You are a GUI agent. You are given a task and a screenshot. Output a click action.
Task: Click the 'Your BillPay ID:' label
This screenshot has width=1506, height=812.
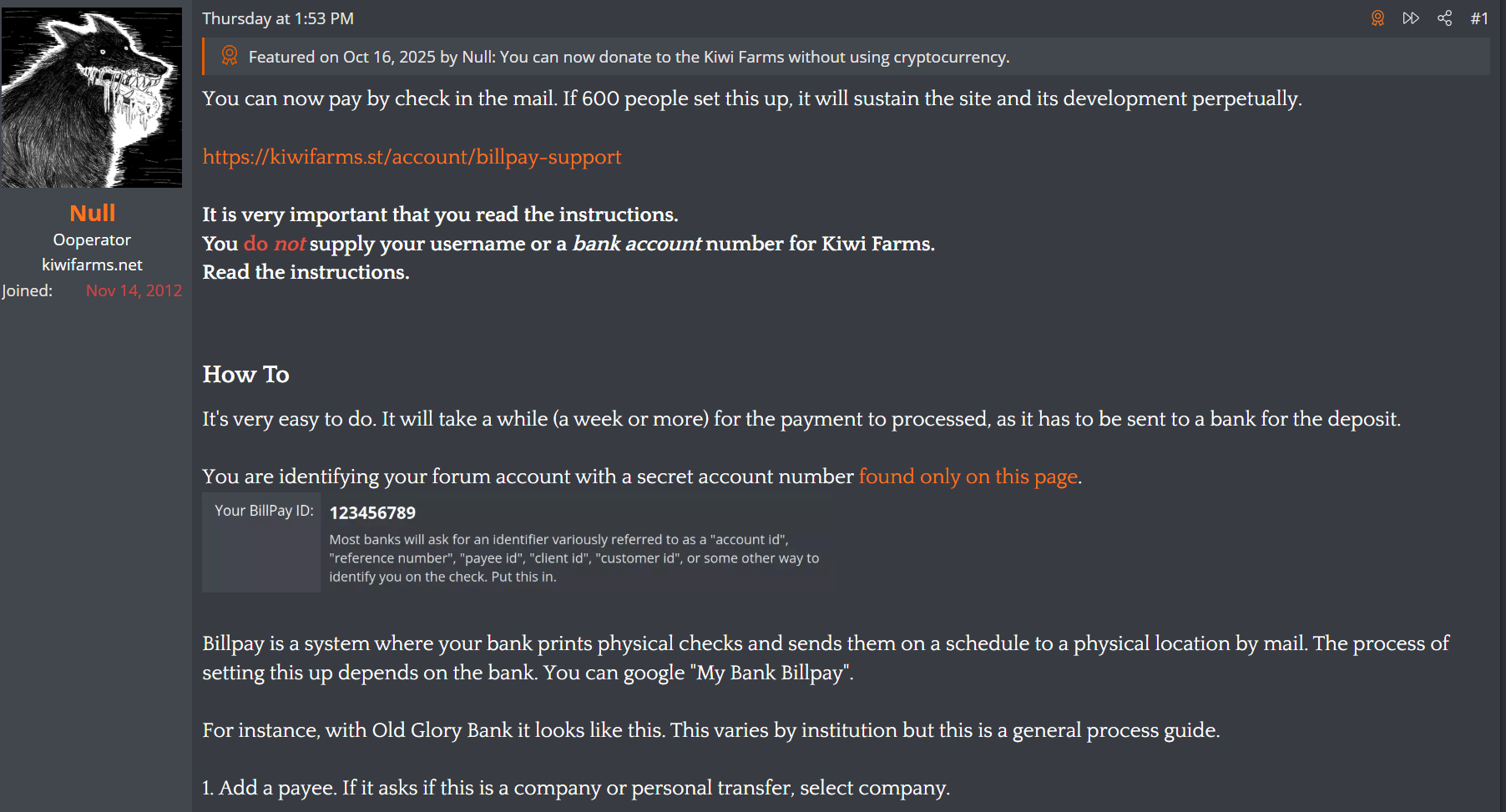click(x=264, y=511)
